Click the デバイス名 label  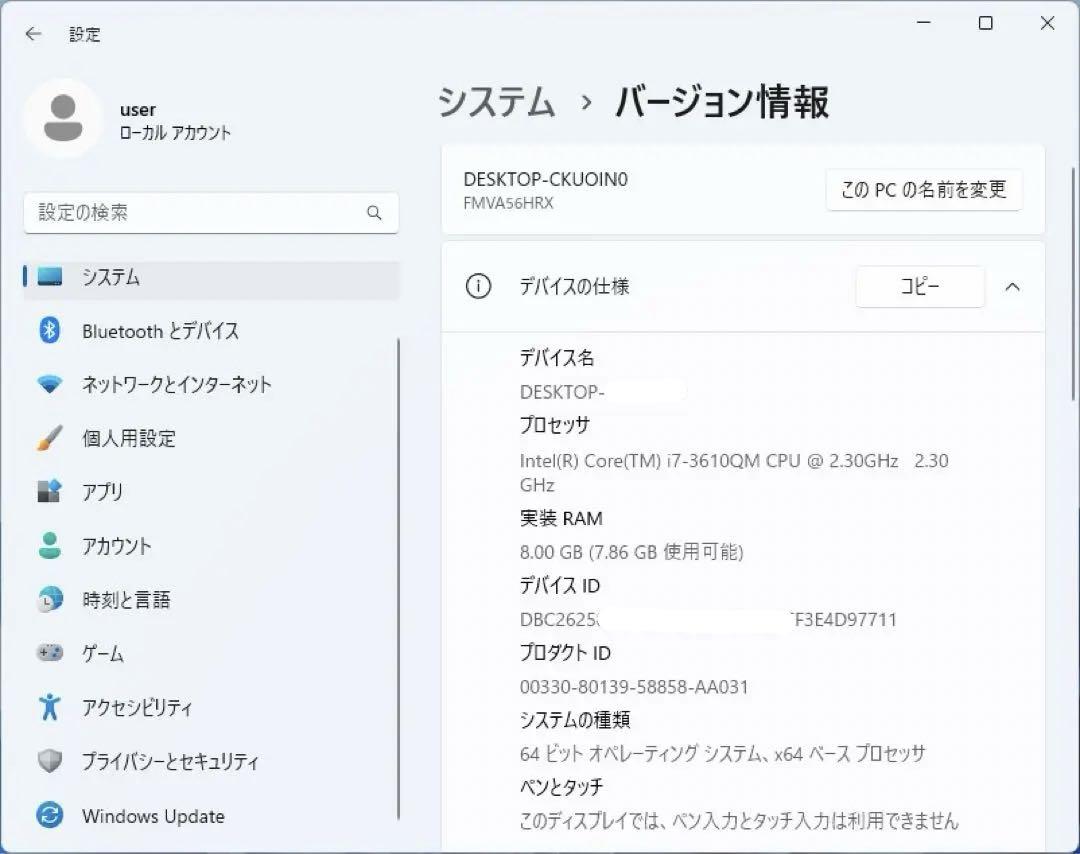[x=557, y=357]
